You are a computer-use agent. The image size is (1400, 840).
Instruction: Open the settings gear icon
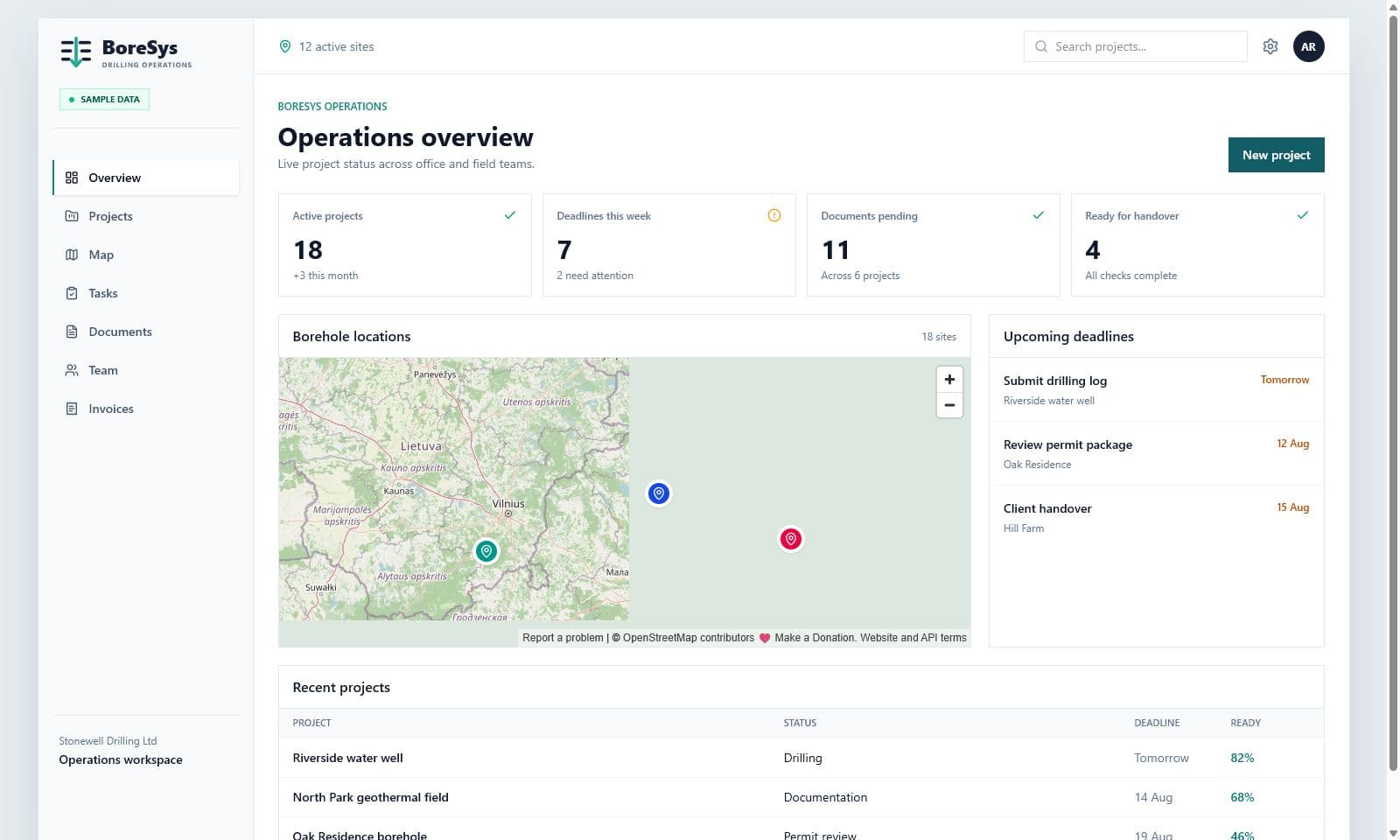(1270, 46)
